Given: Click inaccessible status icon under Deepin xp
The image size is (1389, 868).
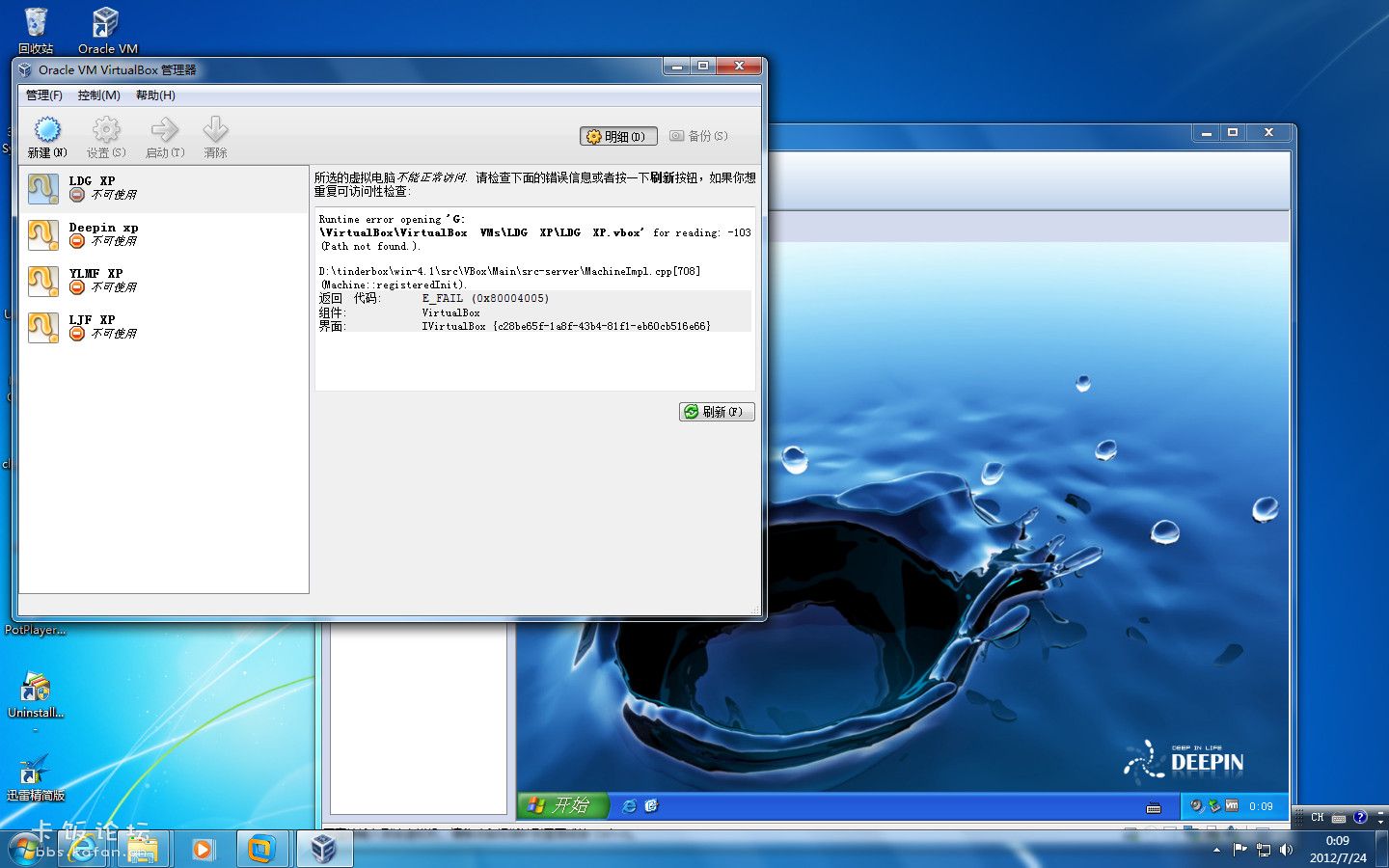Looking at the screenshot, I should point(77,241).
